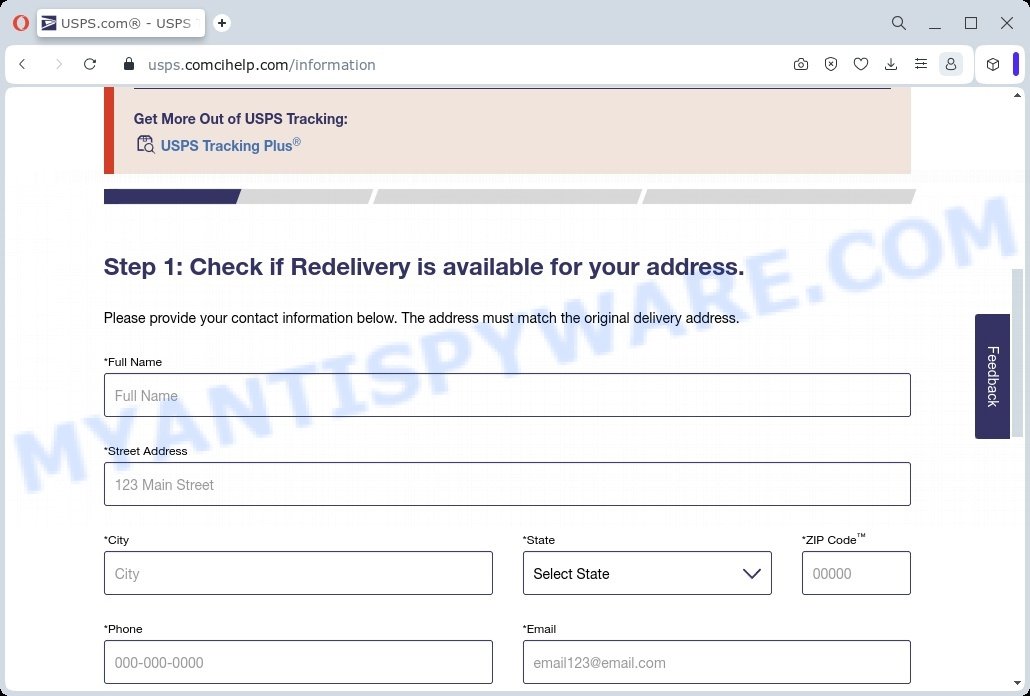Open the extensions cube icon
The width and height of the screenshot is (1030, 696).
993,64
